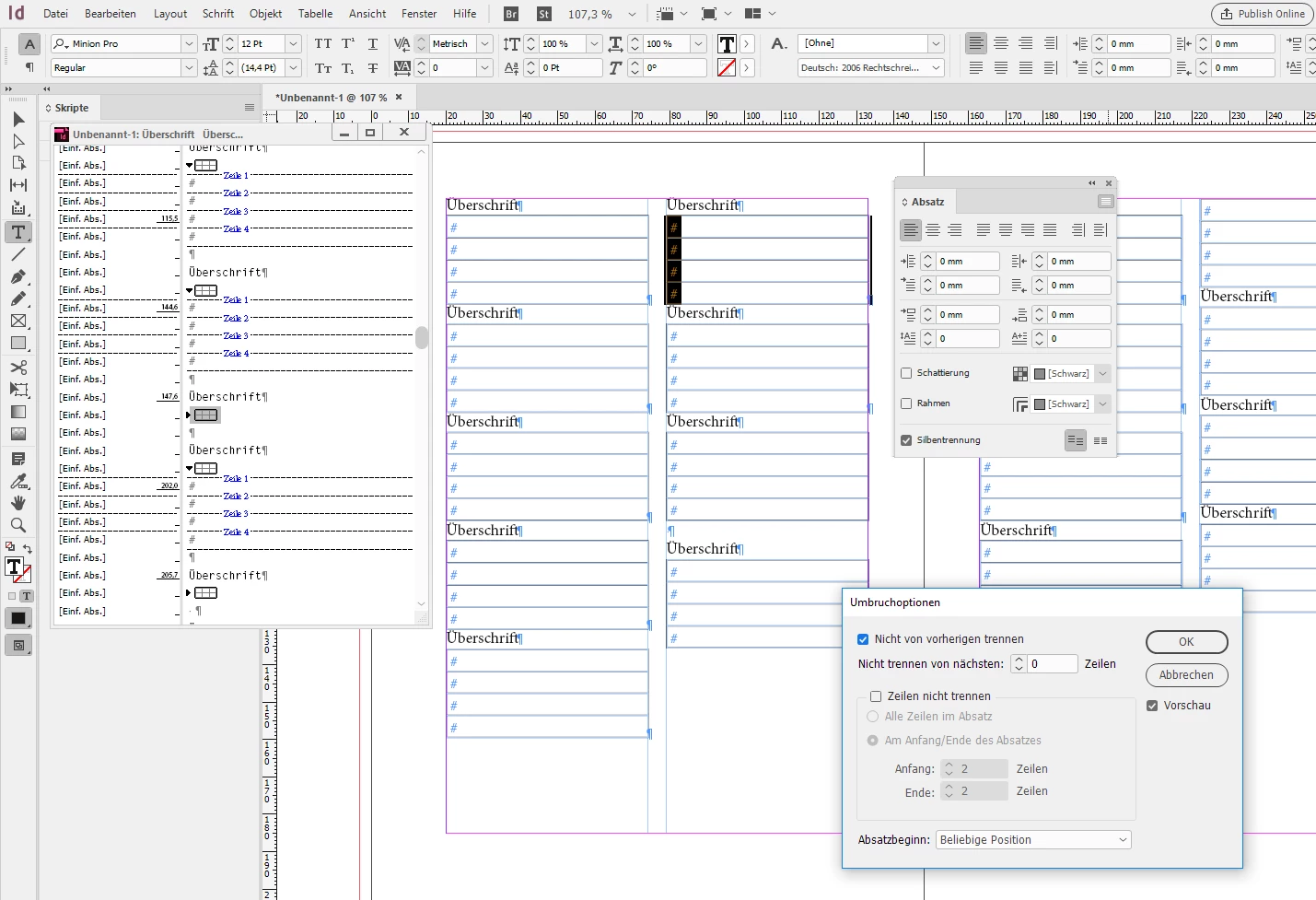Image resolution: width=1316 pixels, height=900 pixels.
Task: Toggle align to baseline grid button in Absatz panel
Action: pos(1101,441)
